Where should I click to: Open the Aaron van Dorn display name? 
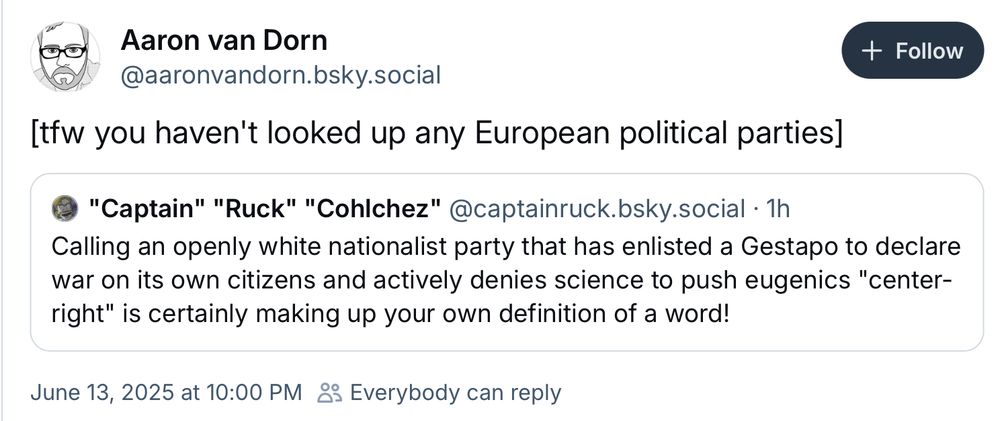pos(223,41)
